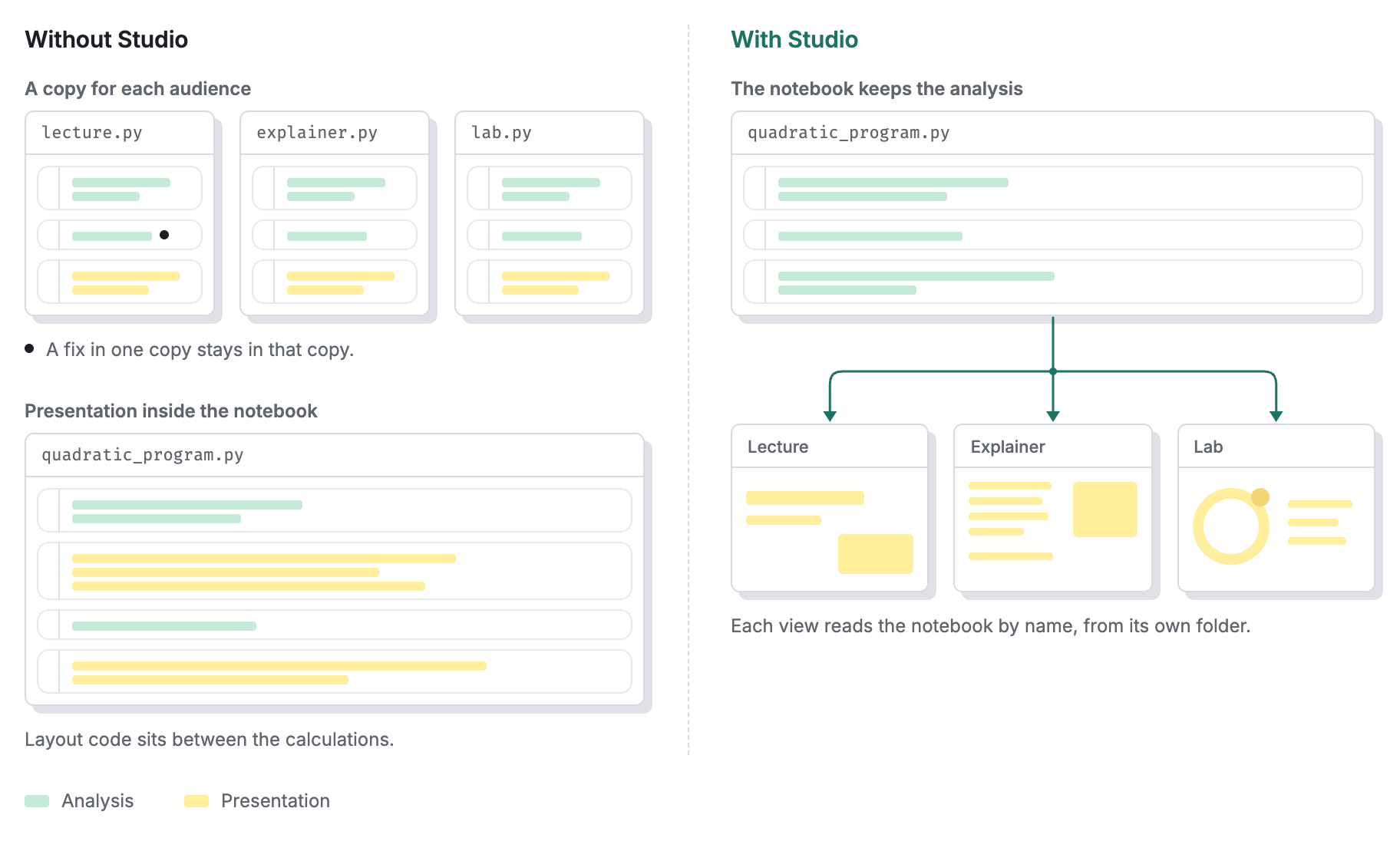Select the yellow presentation cell in lab.py
This screenshot has height=841, width=1400.
tap(550, 282)
